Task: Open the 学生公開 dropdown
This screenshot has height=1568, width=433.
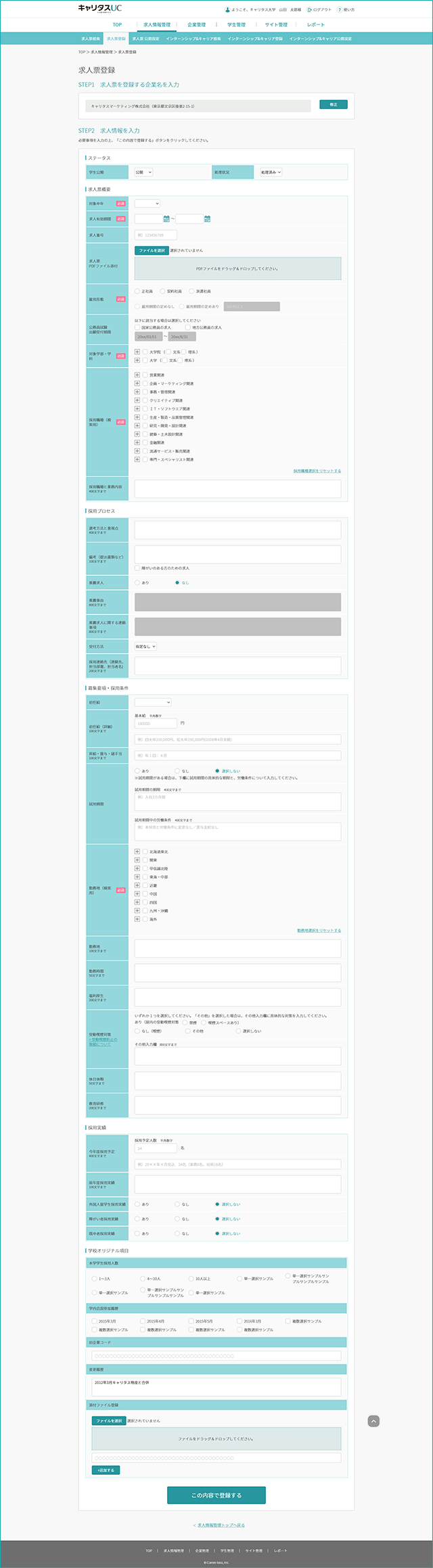Action: tap(143, 172)
